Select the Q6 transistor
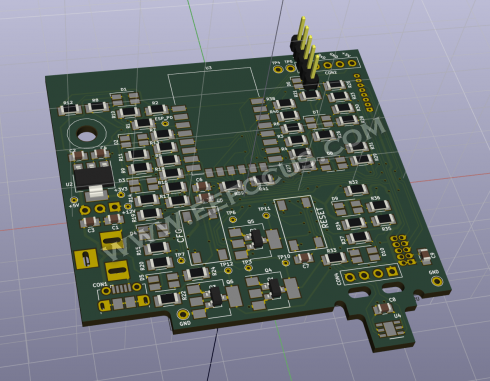This screenshot has height=381, width=490. coord(215,296)
